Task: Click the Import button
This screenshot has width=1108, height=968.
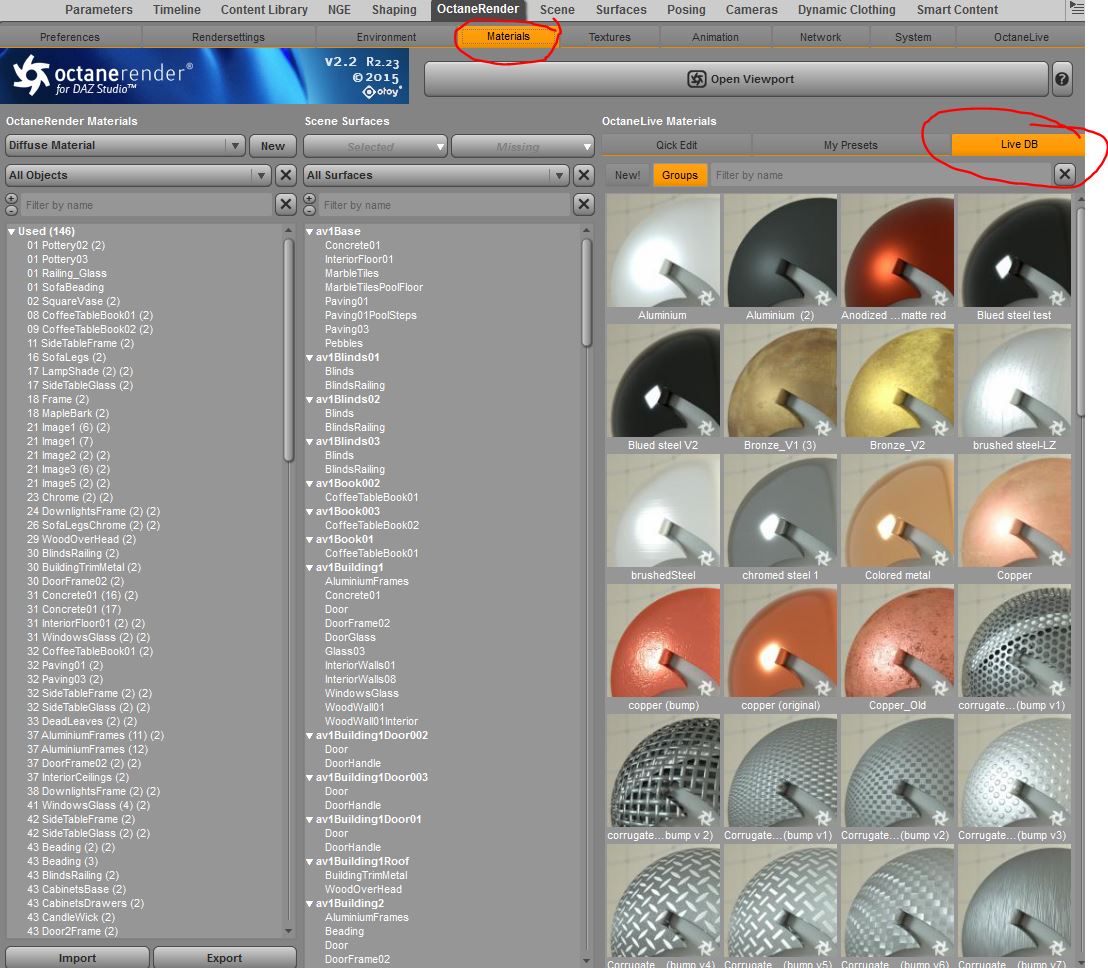Action: (78, 957)
